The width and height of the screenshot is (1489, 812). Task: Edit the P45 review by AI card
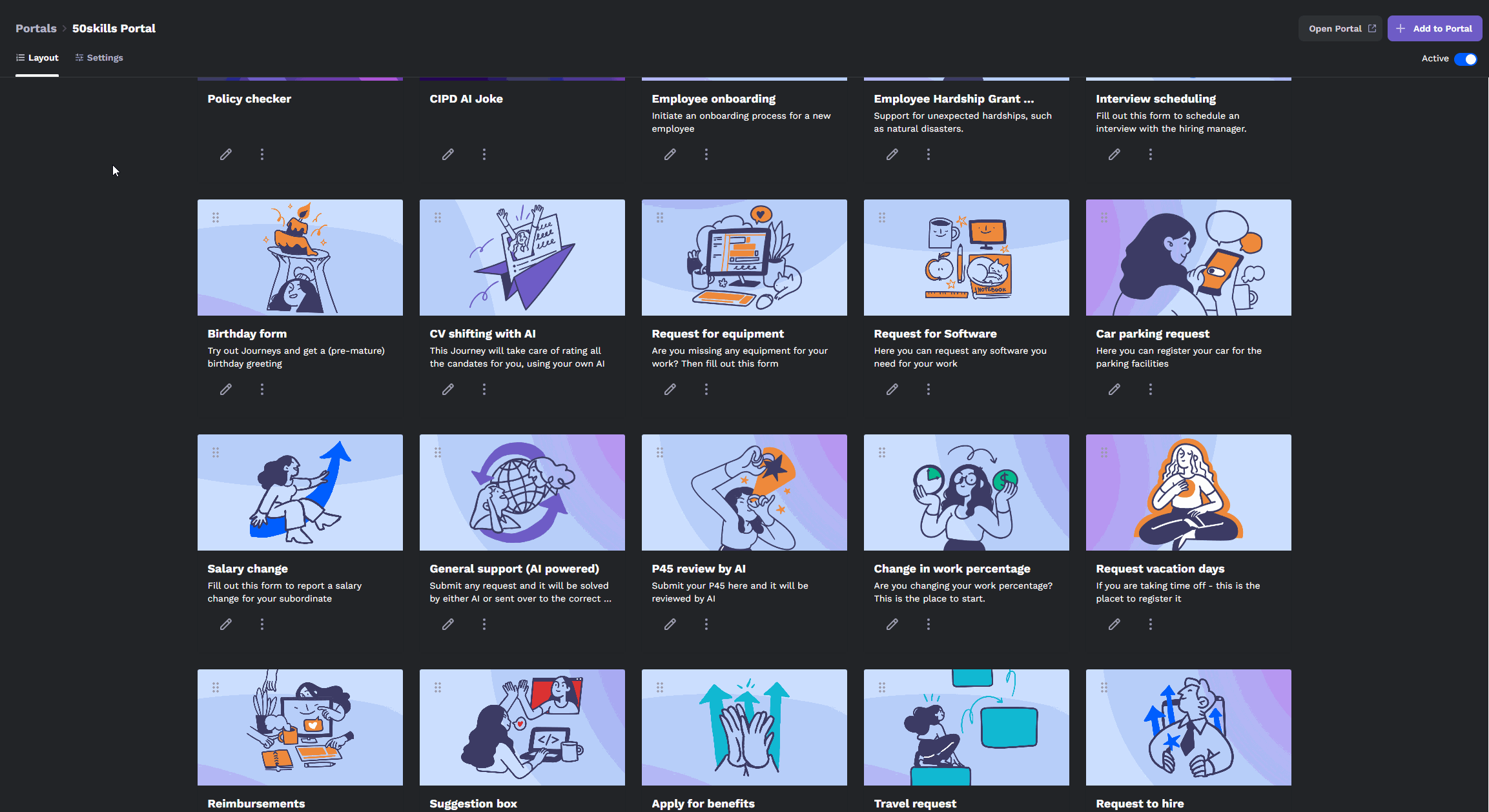coord(670,624)
